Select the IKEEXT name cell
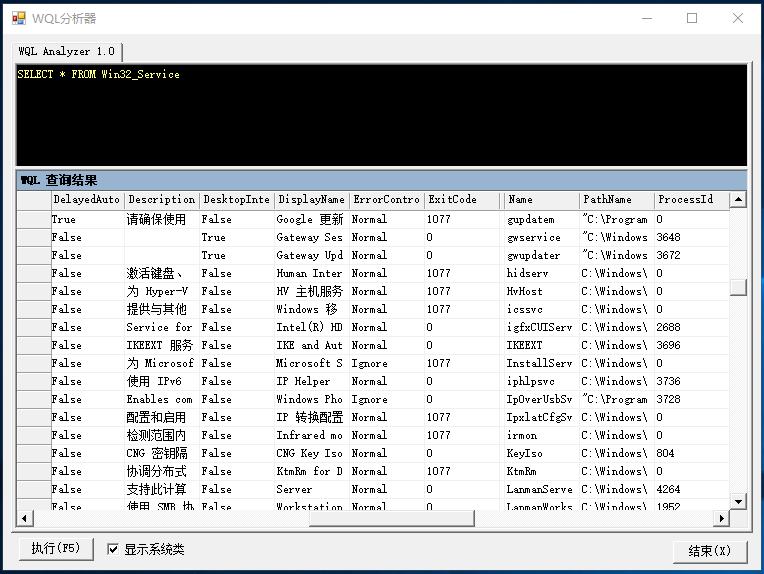Image resolution: width=764 pixels, height=574 pixels. pyautogui.click(x=540, y=345)
